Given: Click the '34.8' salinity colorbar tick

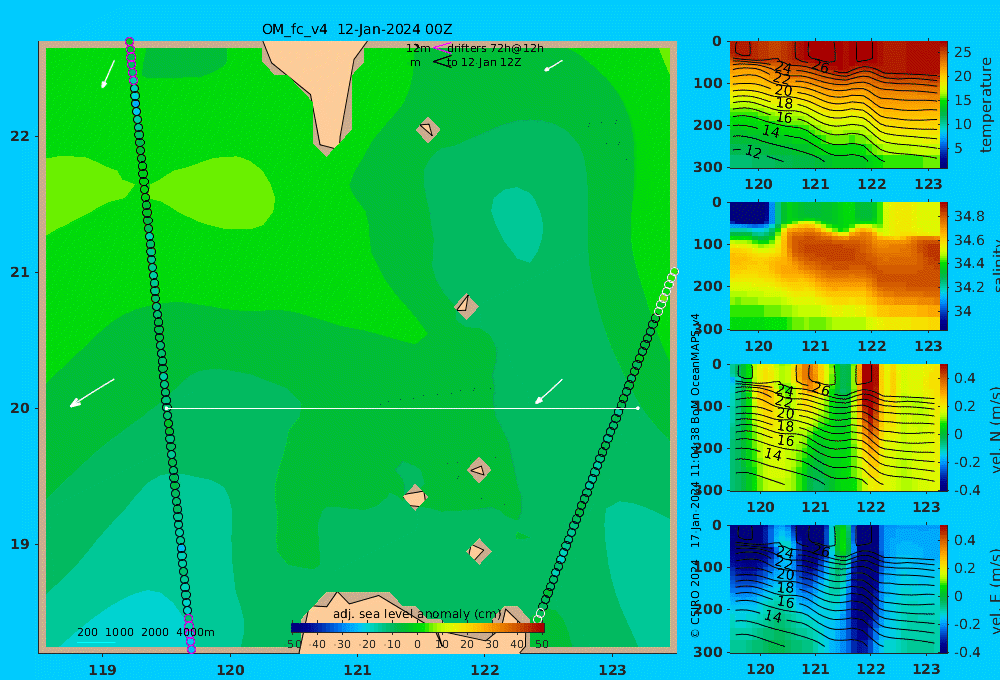Looking at the screenshot, I should (969, 216).
